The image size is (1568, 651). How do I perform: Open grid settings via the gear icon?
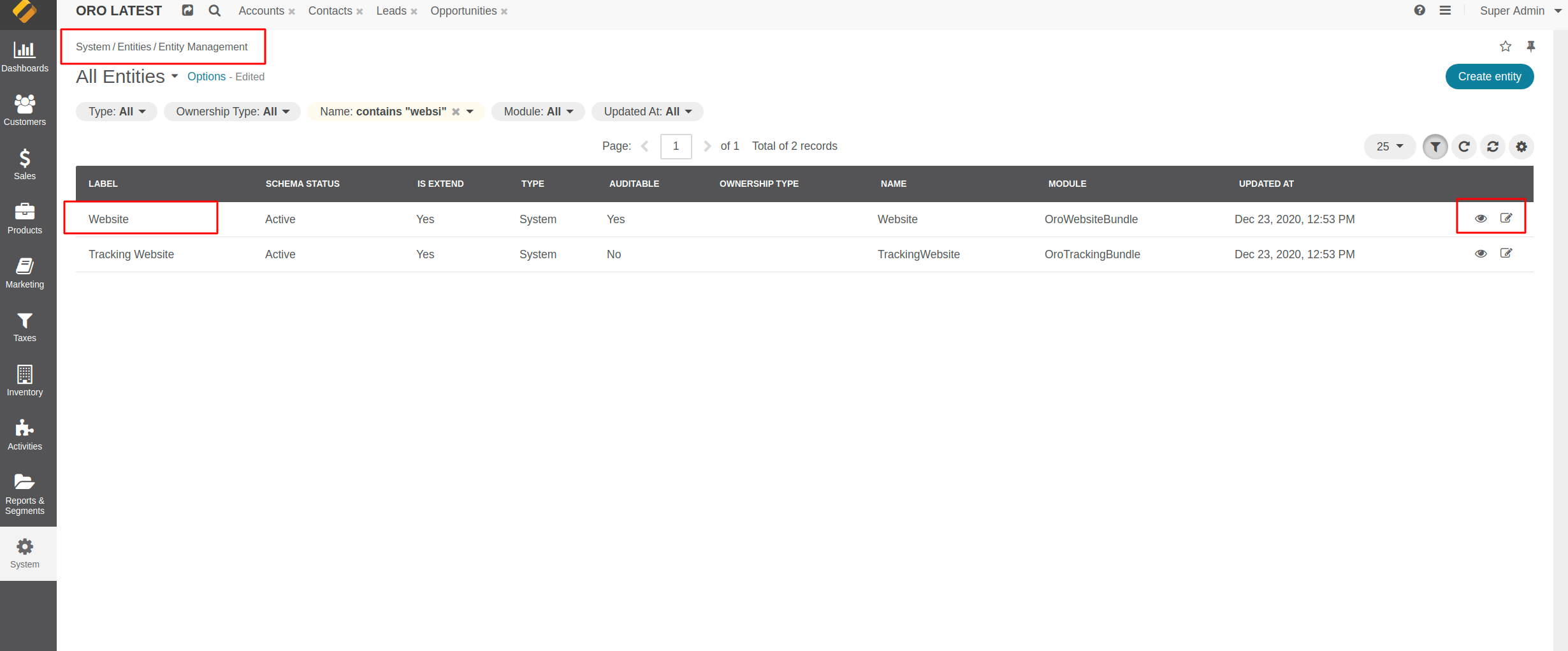[x=1521, y=146]
